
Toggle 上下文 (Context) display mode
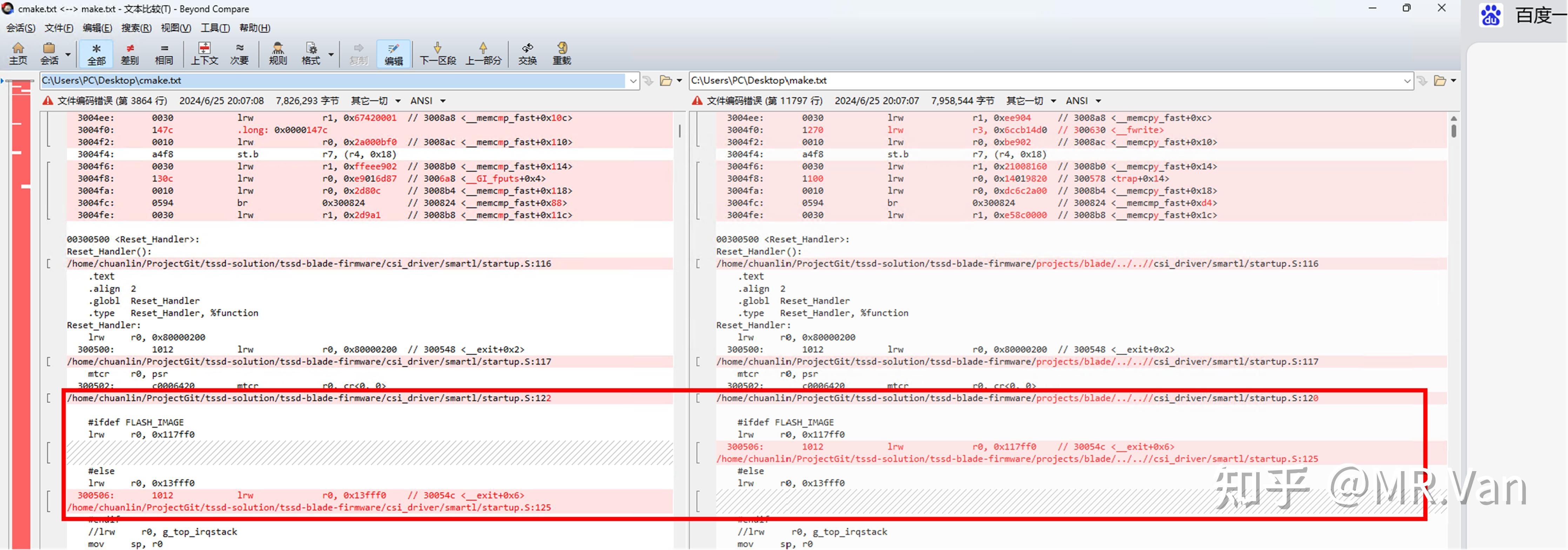click(205, 54)
